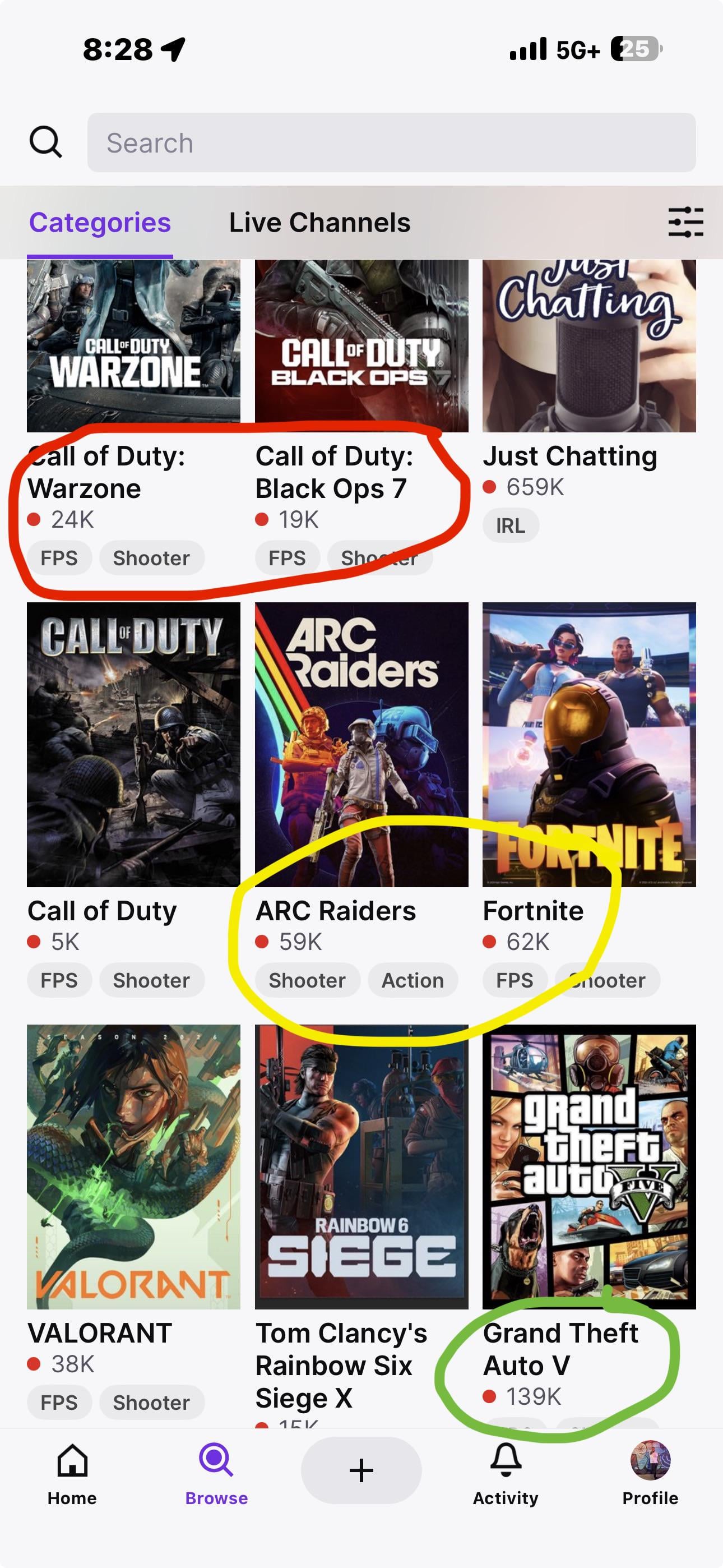Go to the Home tab
This screenshot has height=1568, width=723.
pyautogui.click(x=72, y=1473)
